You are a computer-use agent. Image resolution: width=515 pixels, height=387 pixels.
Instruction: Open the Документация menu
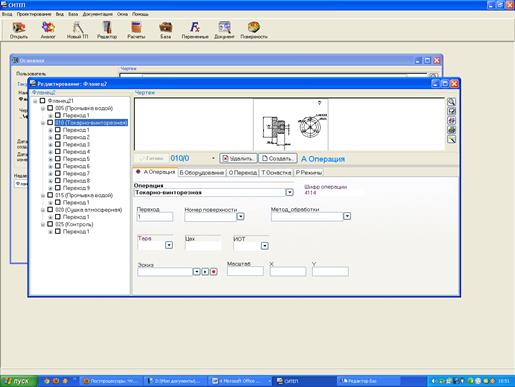[97, 14]
